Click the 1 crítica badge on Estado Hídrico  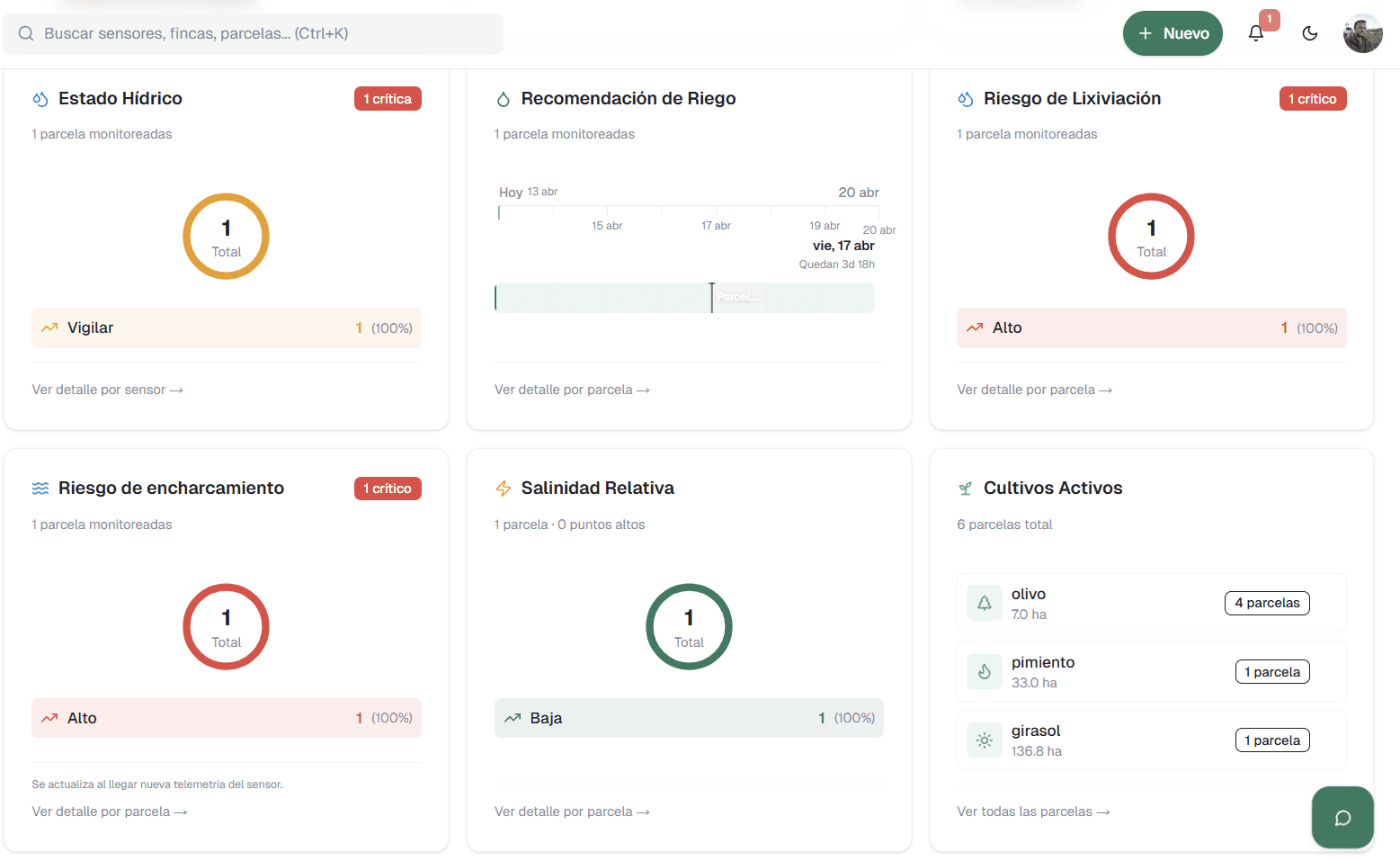point(388,99)
